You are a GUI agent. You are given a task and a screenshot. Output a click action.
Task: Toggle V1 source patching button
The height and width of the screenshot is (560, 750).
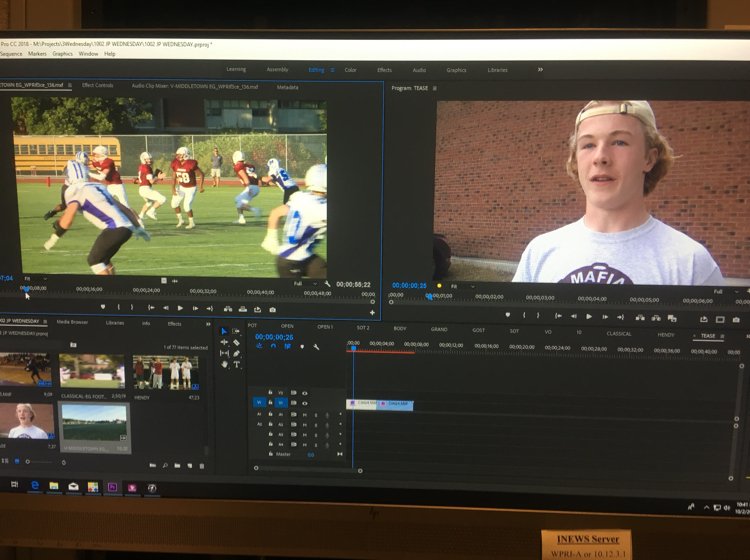pos(259,403)
